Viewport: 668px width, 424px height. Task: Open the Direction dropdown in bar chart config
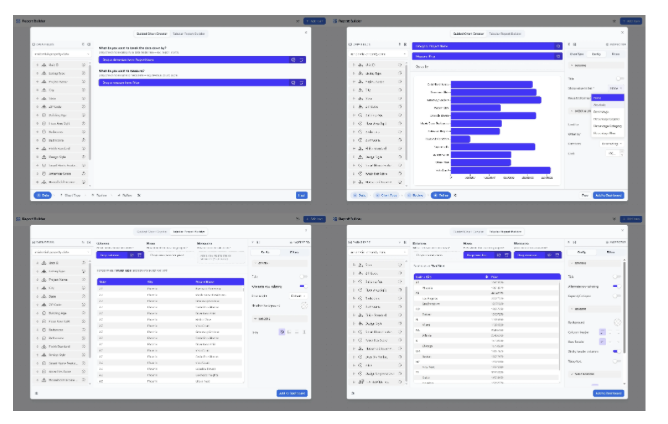point(612,144)
